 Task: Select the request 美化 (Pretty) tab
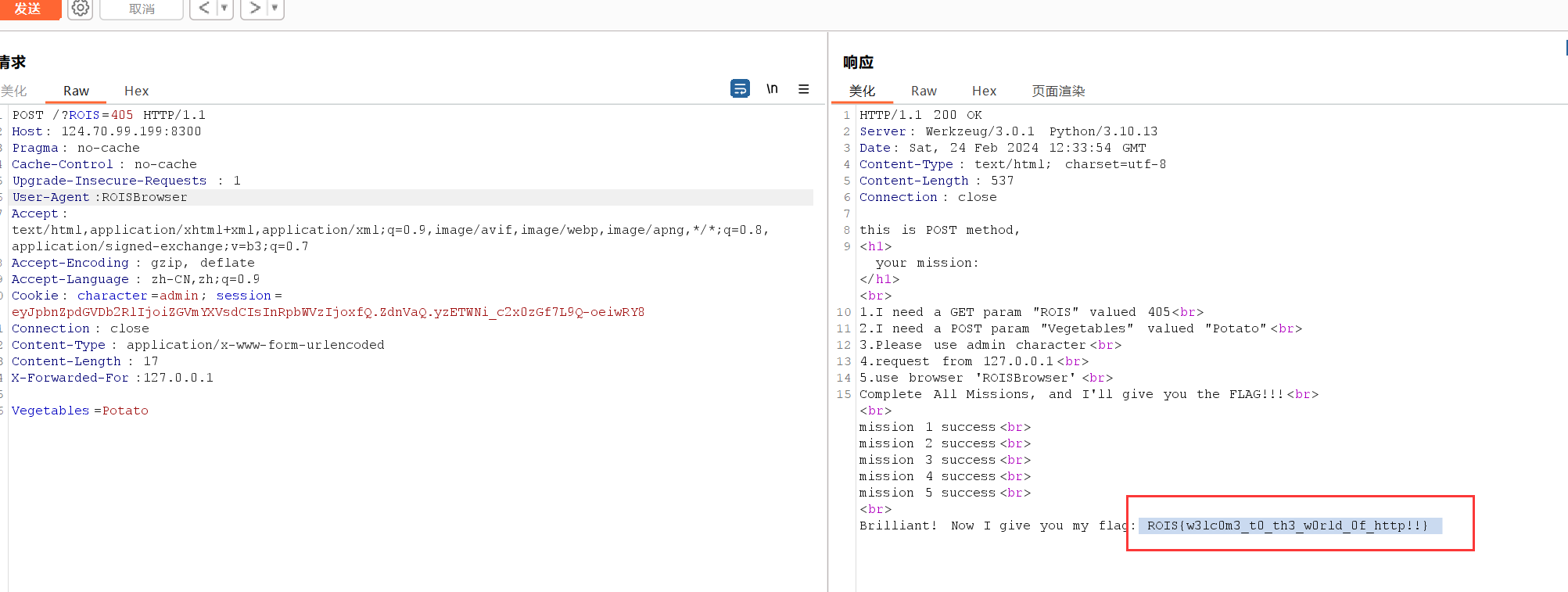pyautogui.click(x=14, y=91)
